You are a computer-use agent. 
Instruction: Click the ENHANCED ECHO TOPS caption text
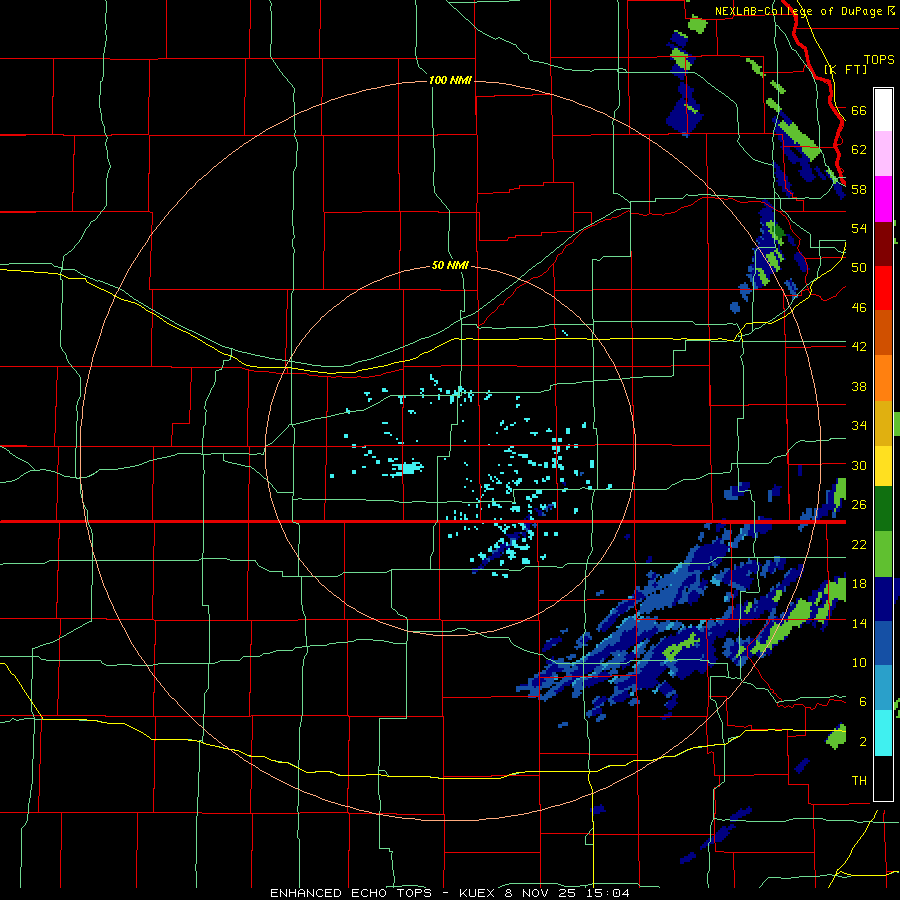coord(350,893)
